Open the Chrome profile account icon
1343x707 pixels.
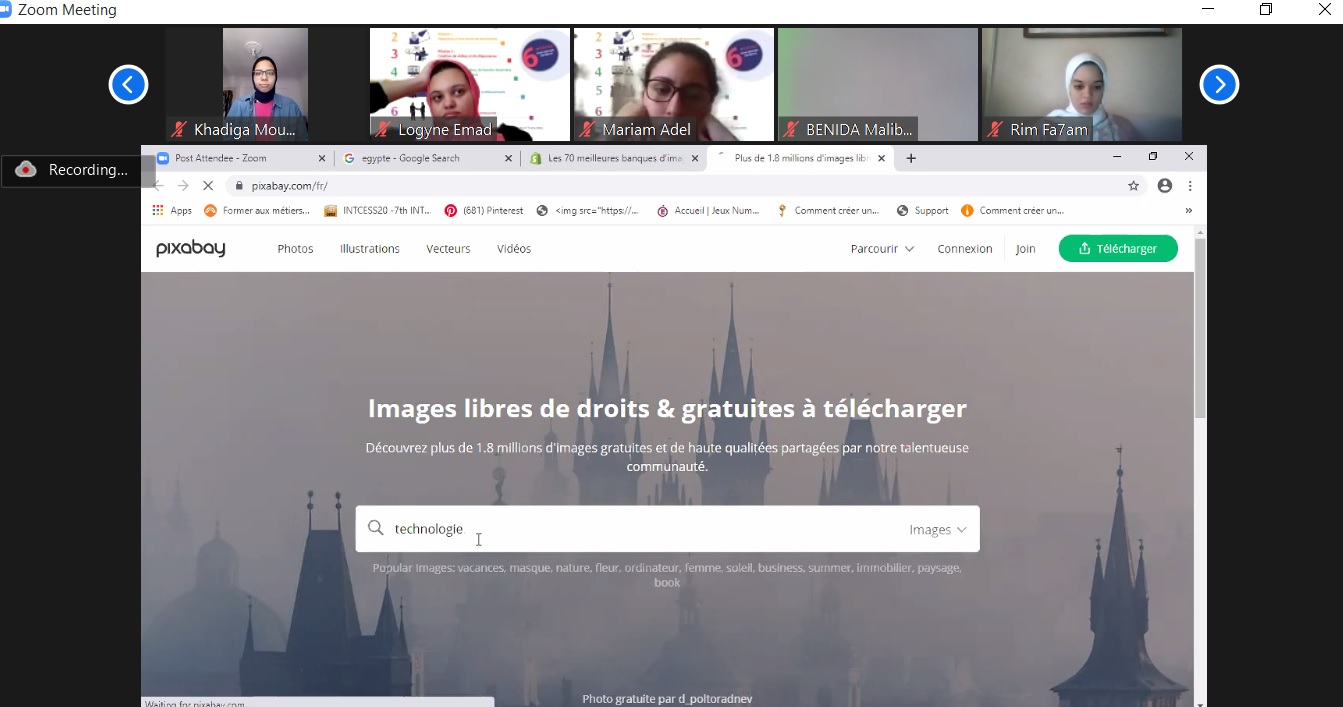[x=1164, y=186]
